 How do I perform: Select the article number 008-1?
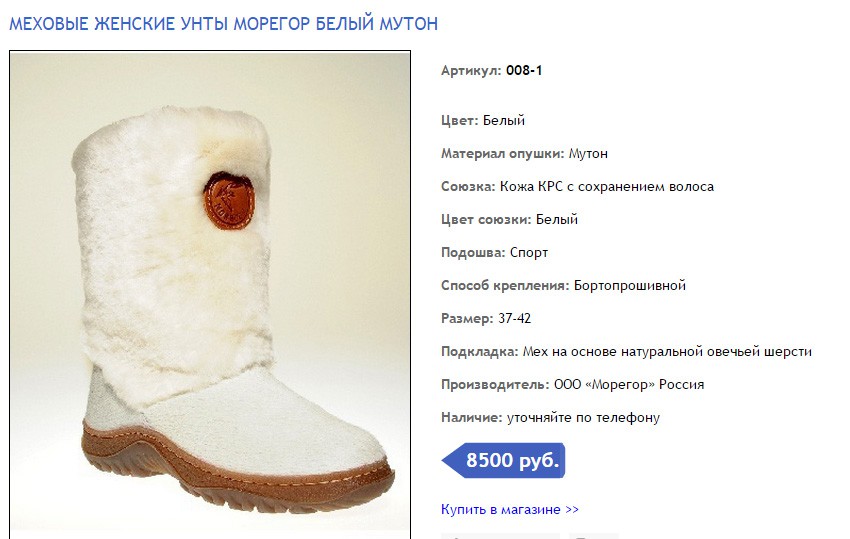524,70
